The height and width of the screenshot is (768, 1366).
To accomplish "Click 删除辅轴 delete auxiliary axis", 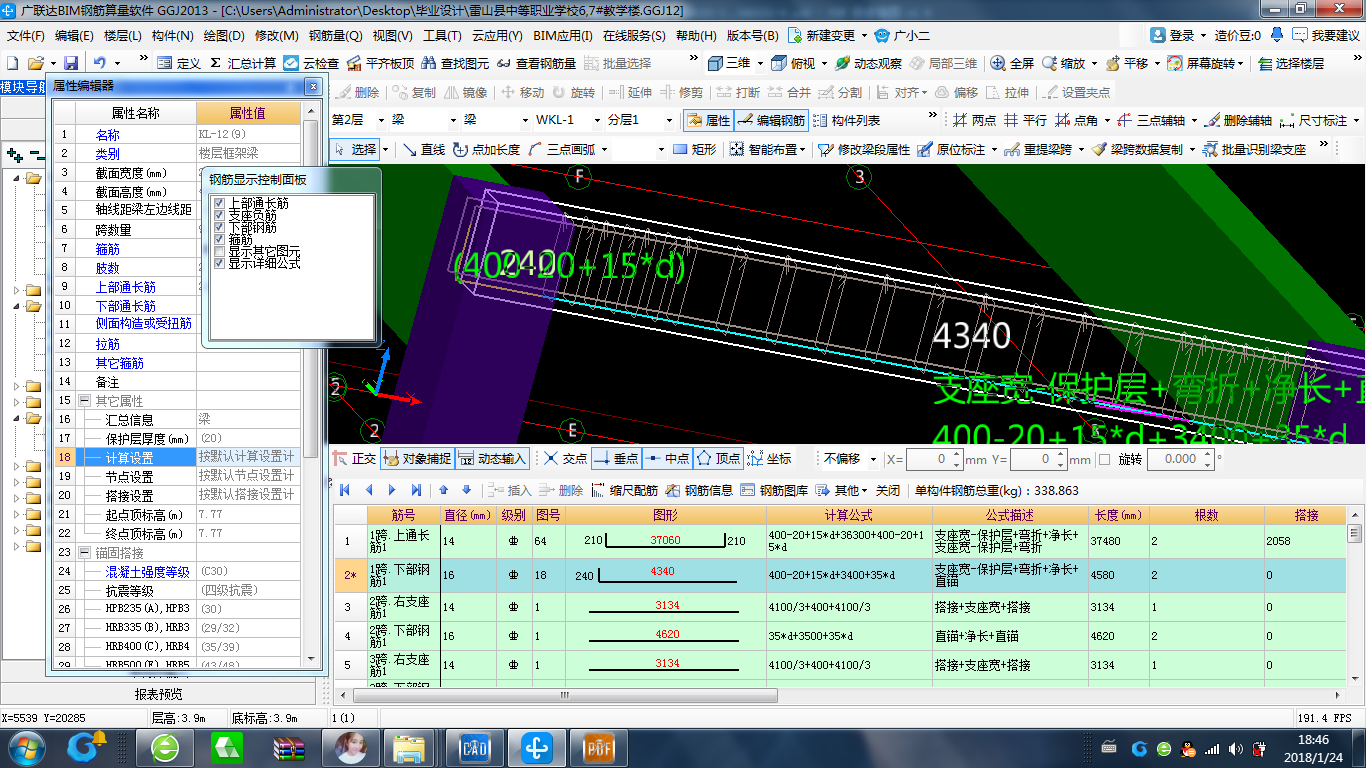I will point(1238,120).
